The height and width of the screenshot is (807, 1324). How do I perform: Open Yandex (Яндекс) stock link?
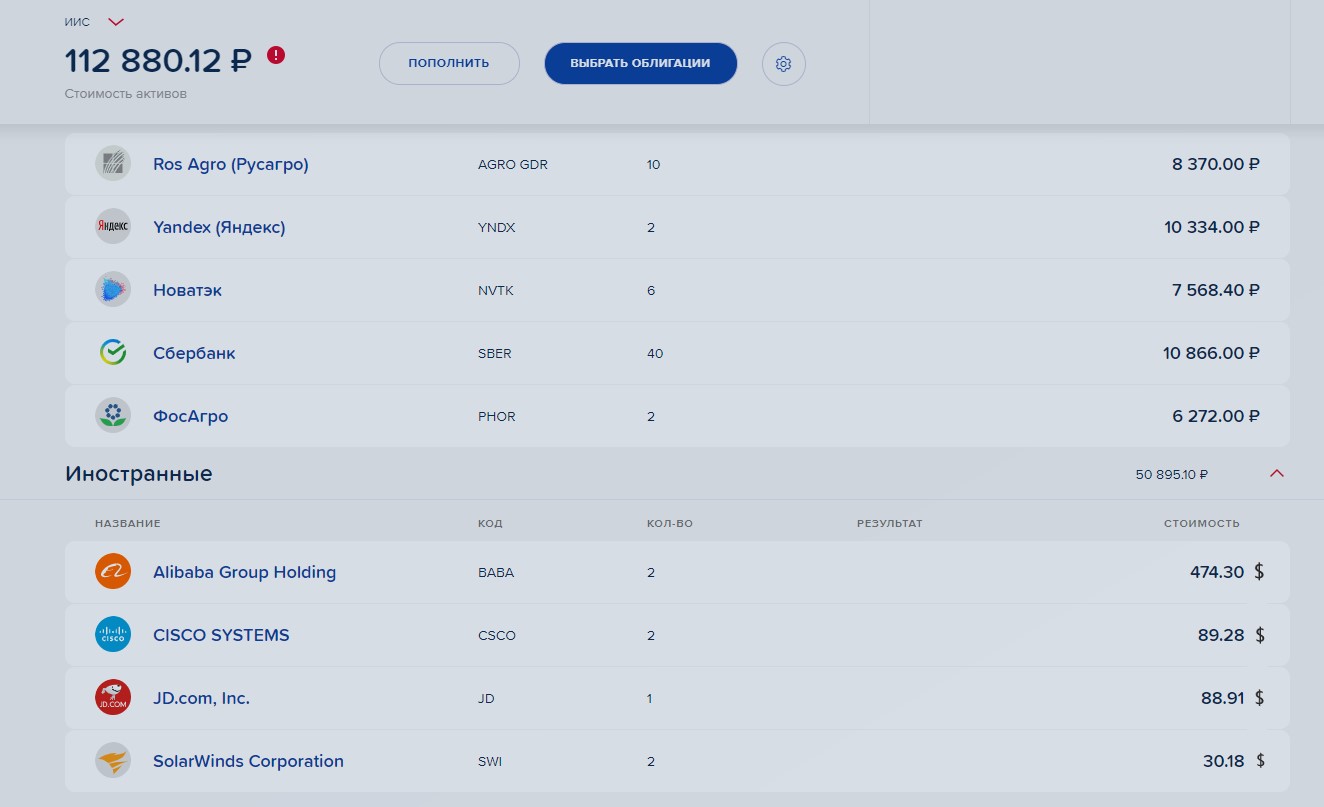point(219,227)
